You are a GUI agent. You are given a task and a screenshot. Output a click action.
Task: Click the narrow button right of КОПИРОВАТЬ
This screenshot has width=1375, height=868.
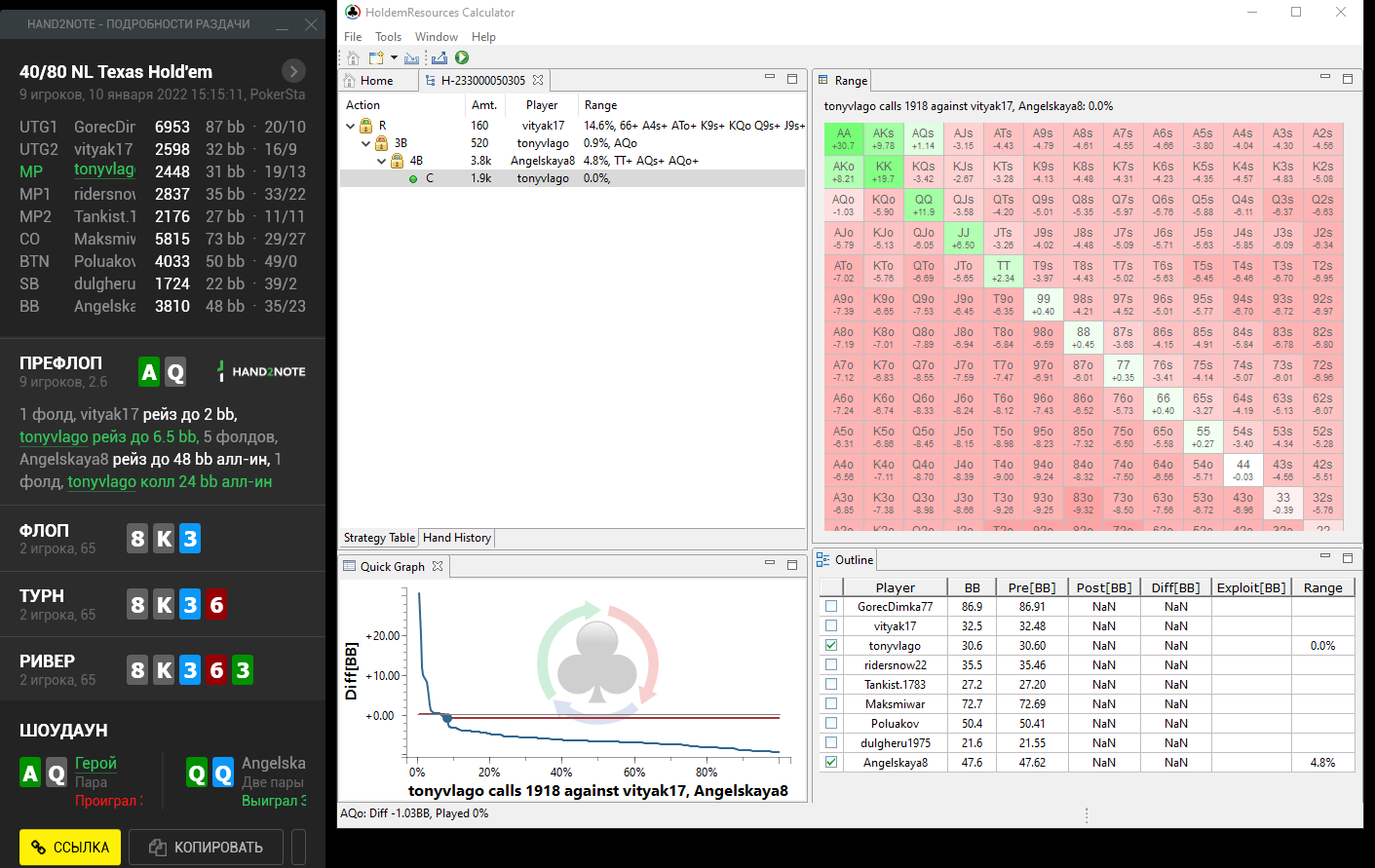point(298,848)
